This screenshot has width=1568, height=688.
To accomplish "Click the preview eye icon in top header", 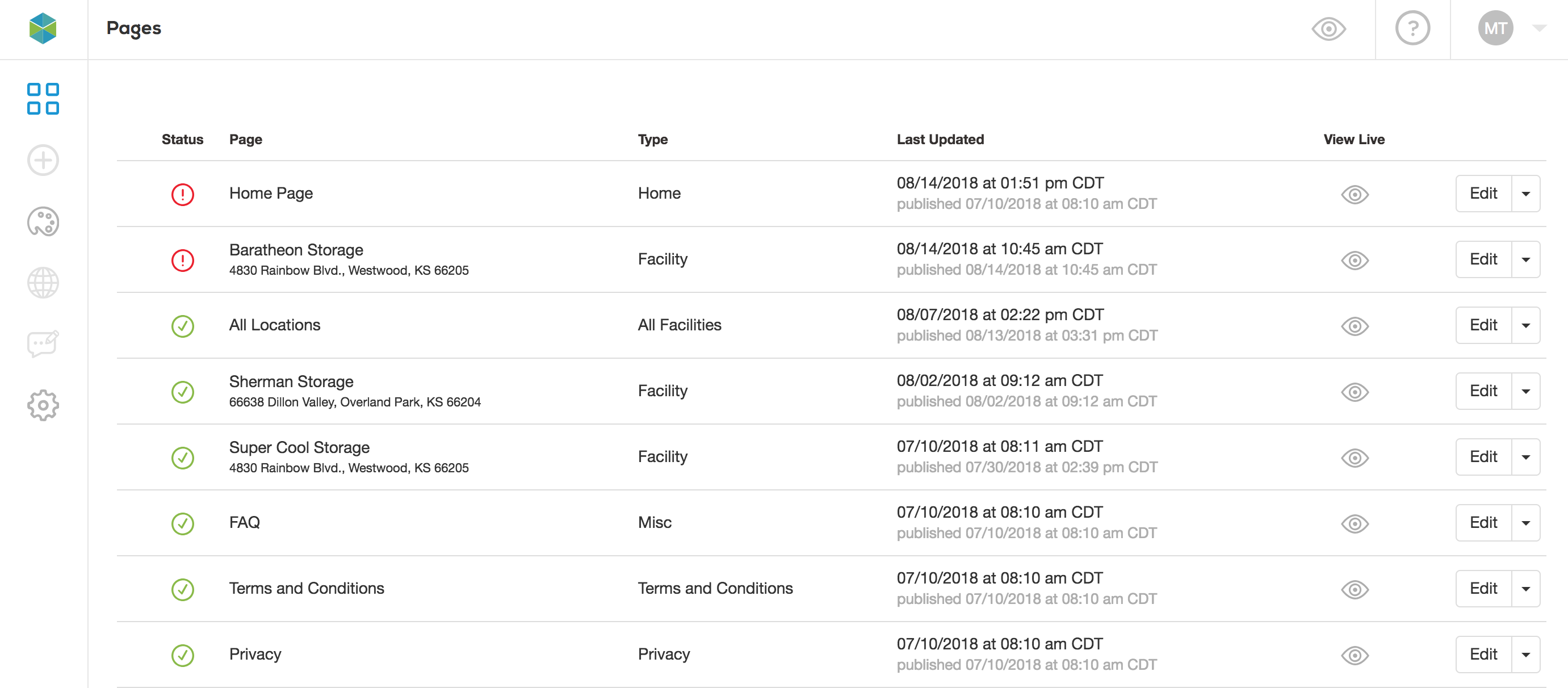I will click(1328, 28).
